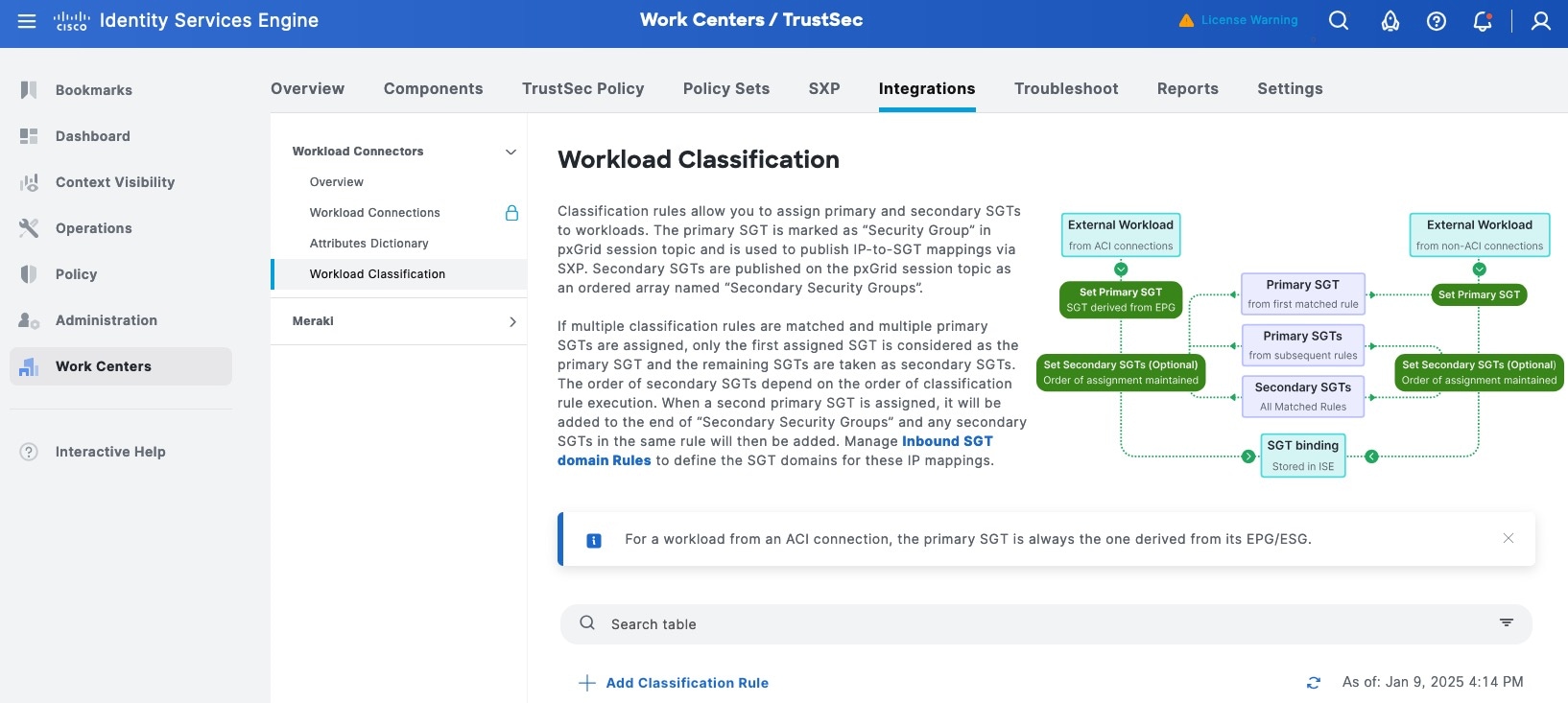Open the notifications bell
The image size is (1568, 703).
(x=1483, y=21)
